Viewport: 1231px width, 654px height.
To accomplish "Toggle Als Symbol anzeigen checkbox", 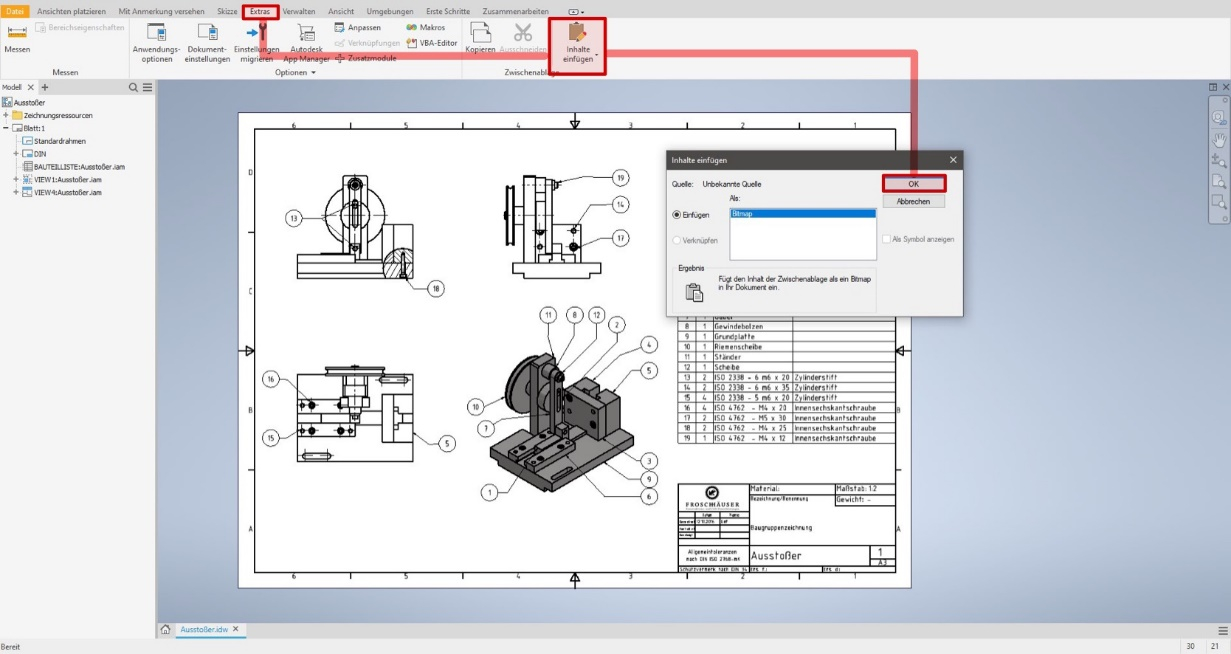I will 918,239.
